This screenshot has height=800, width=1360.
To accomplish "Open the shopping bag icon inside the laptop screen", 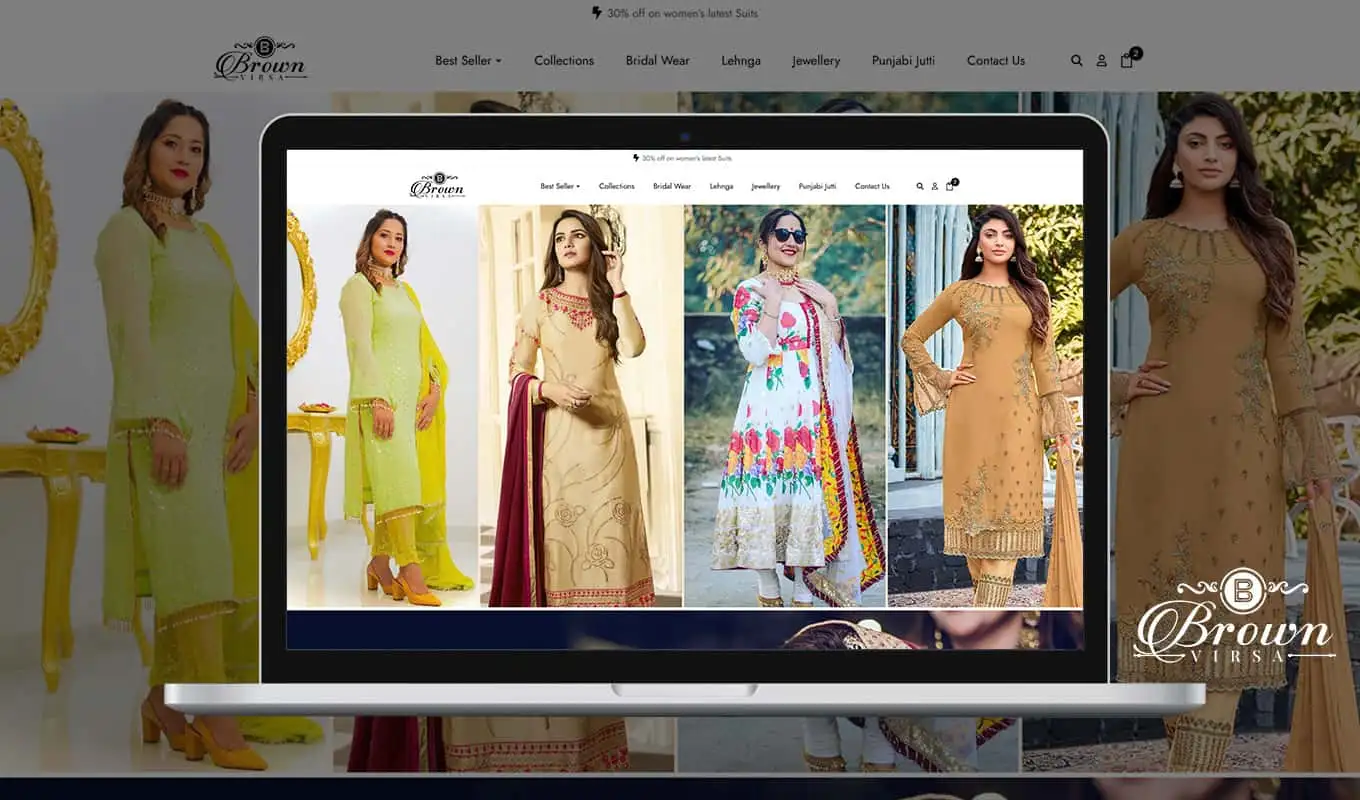I will 951,185.
